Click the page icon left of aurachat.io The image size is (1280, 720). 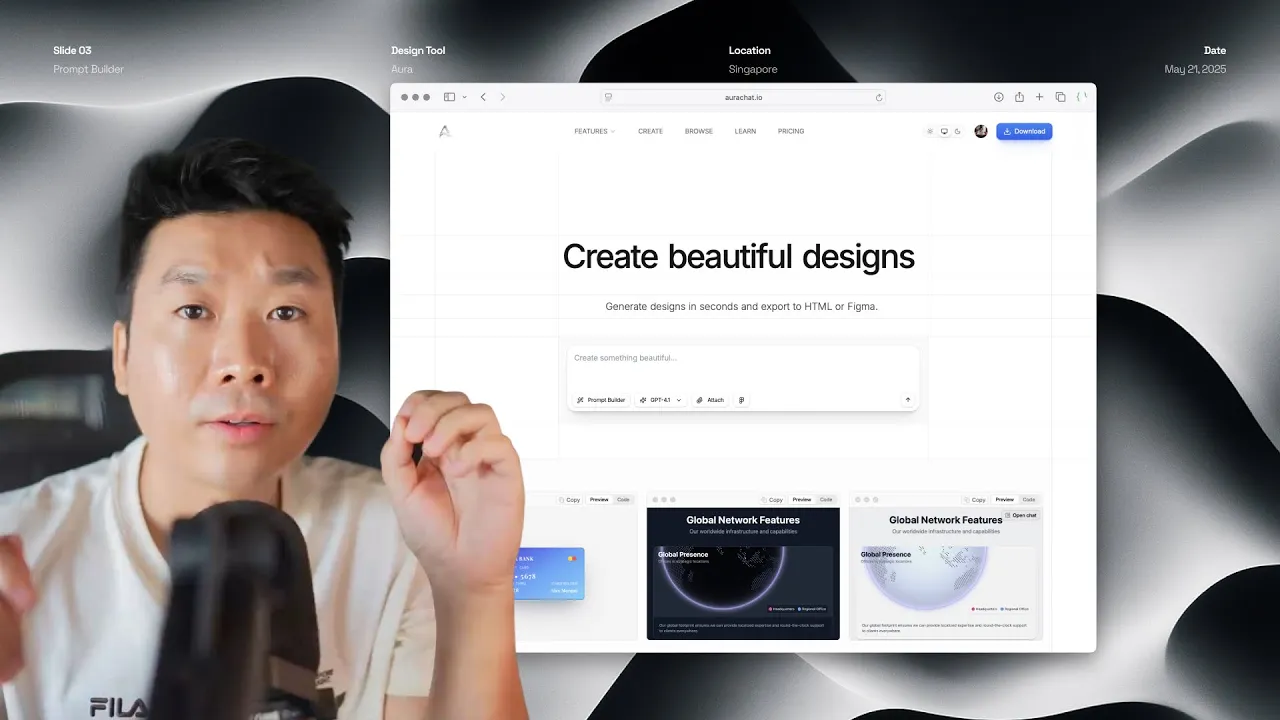608,97
